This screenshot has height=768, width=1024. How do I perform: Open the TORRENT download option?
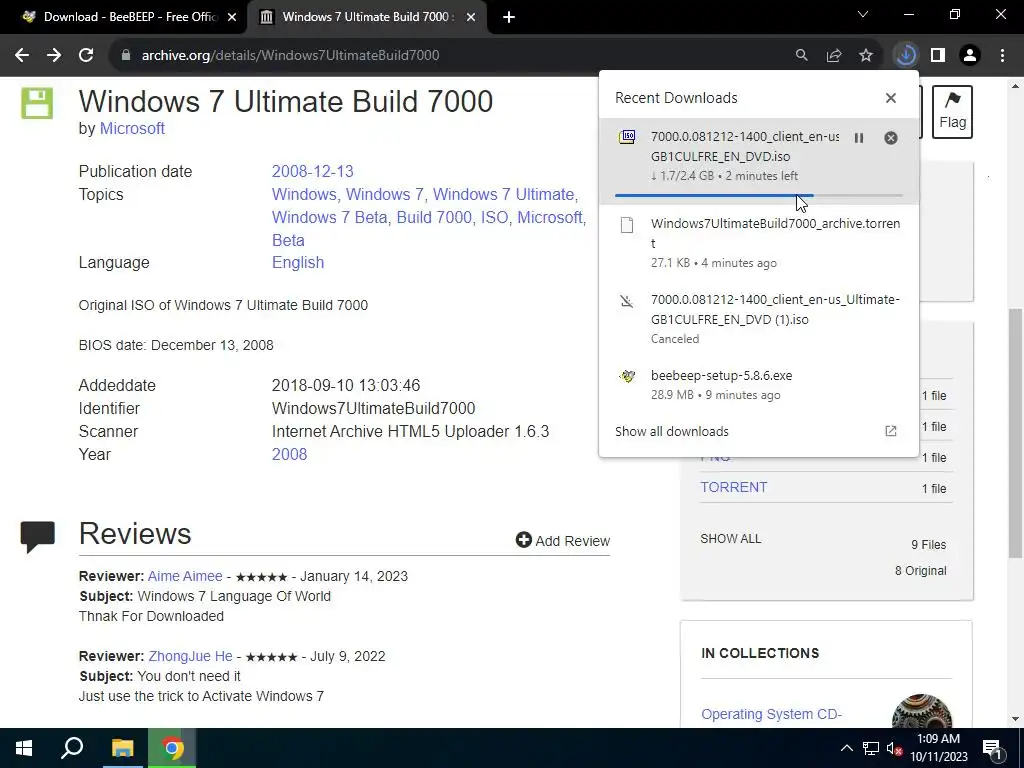pyautogui.click(x=733, y=488)
